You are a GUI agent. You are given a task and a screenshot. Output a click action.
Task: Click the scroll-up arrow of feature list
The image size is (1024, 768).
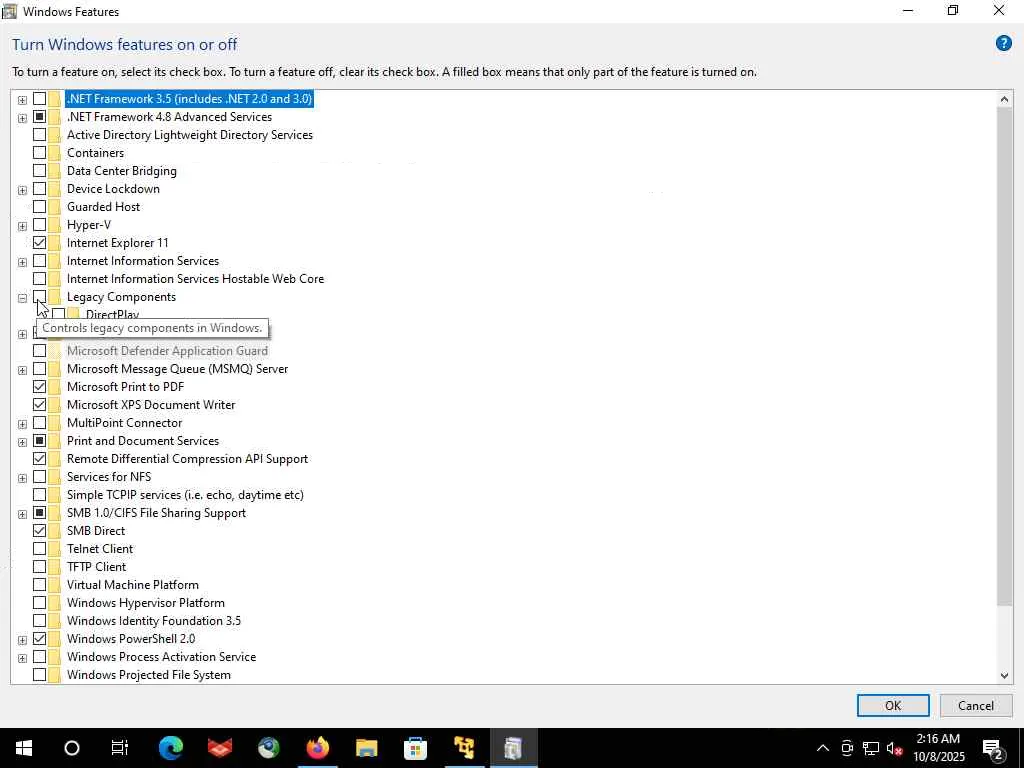1004,99
